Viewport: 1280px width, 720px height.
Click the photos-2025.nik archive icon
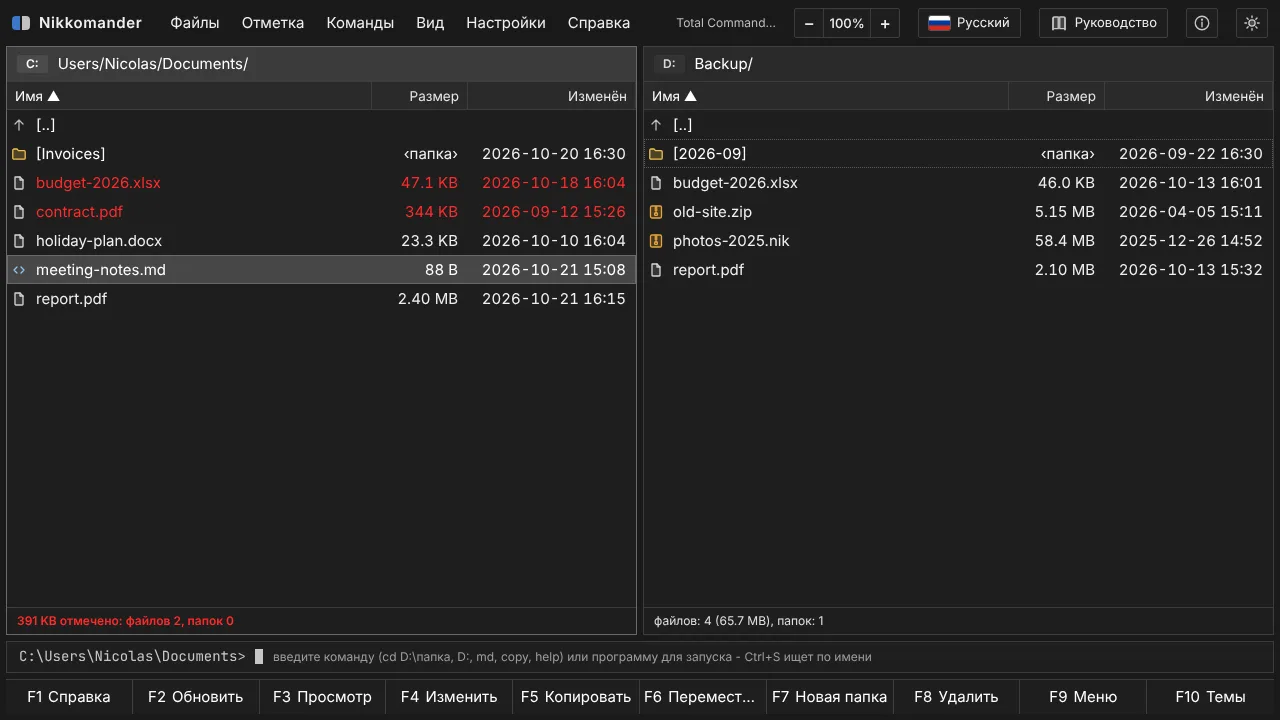pyautogui.click(x=656, y=241)
